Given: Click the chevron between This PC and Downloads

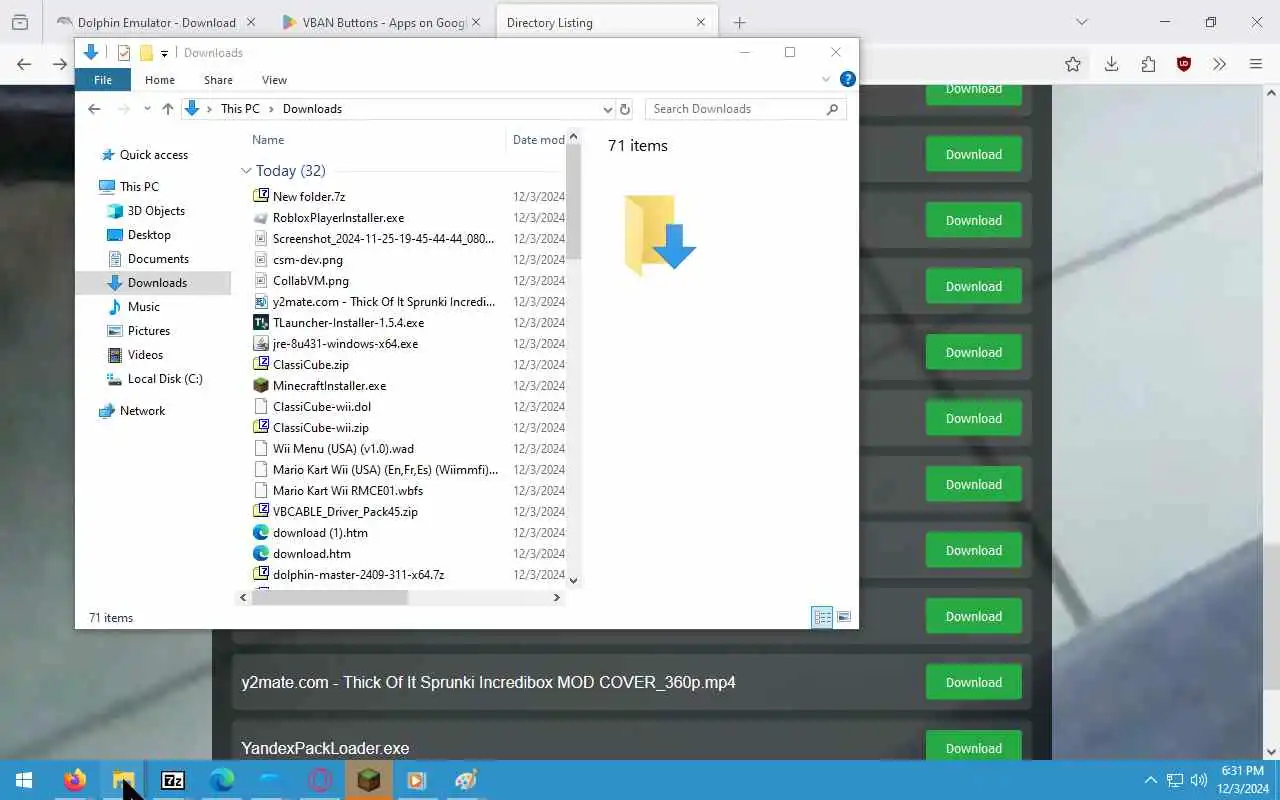Looking at the screenshot, I should [271, 109].
